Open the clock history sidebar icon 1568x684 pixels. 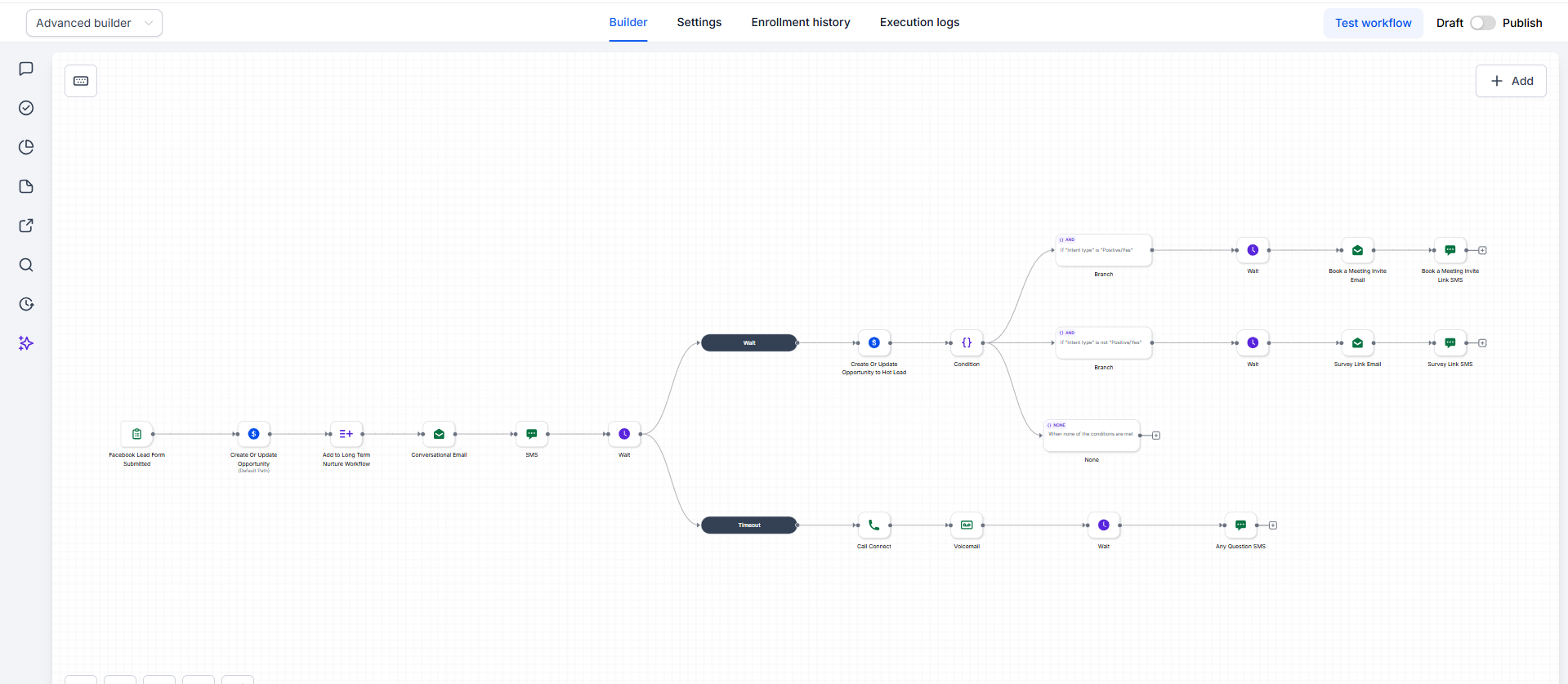26,304
